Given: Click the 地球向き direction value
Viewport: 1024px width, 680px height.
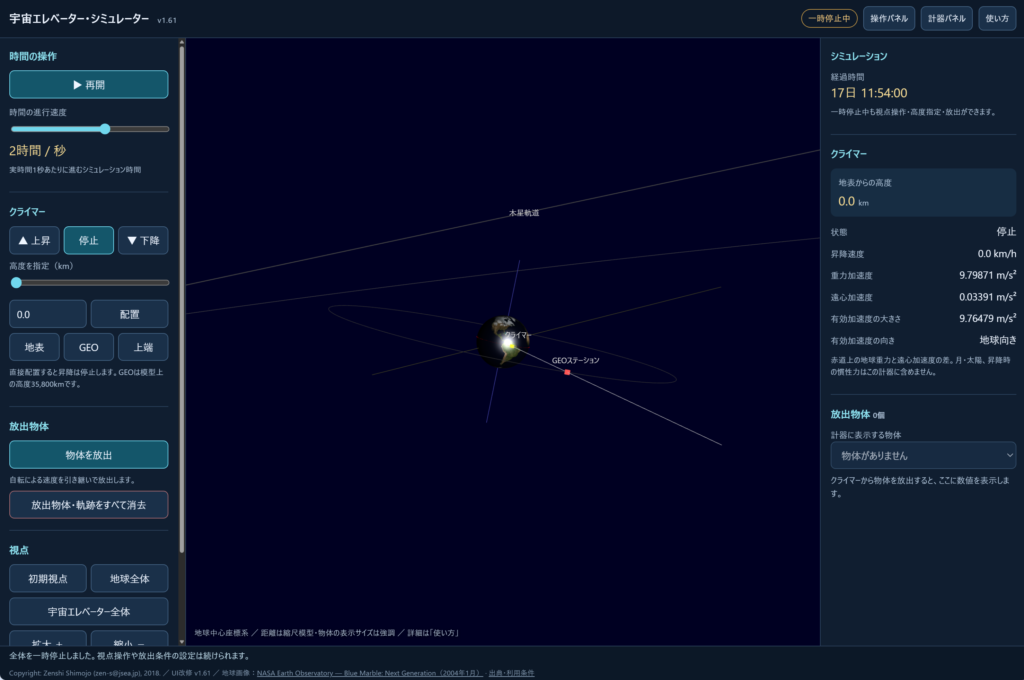Looking at the screenshot, I should 998,340.
